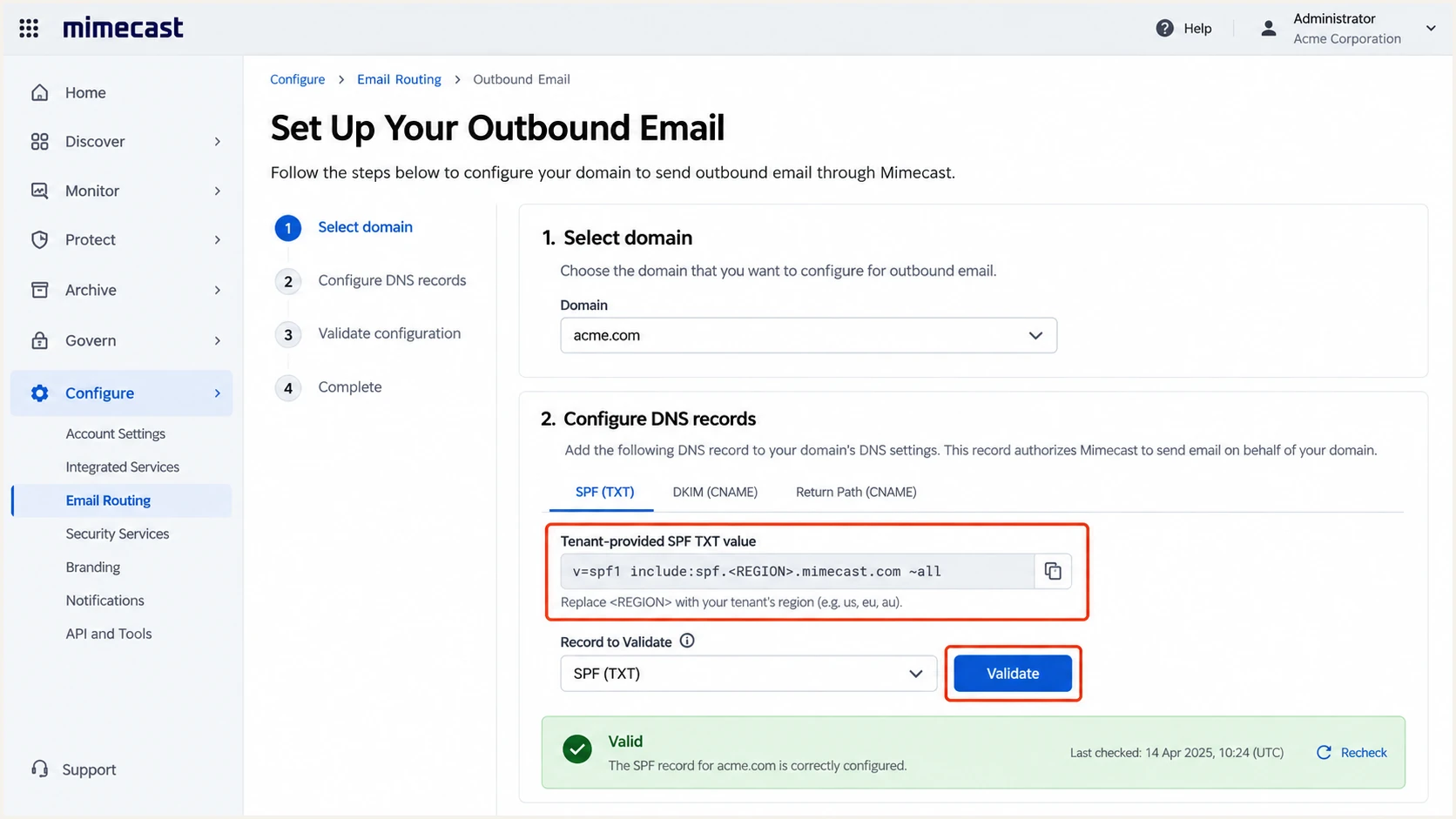Image resolution: width=1456 pixels, height=819 pixels.
Task: Click the Record to Validate info icon
Action: pyautogui.click(x=687, y=641)
